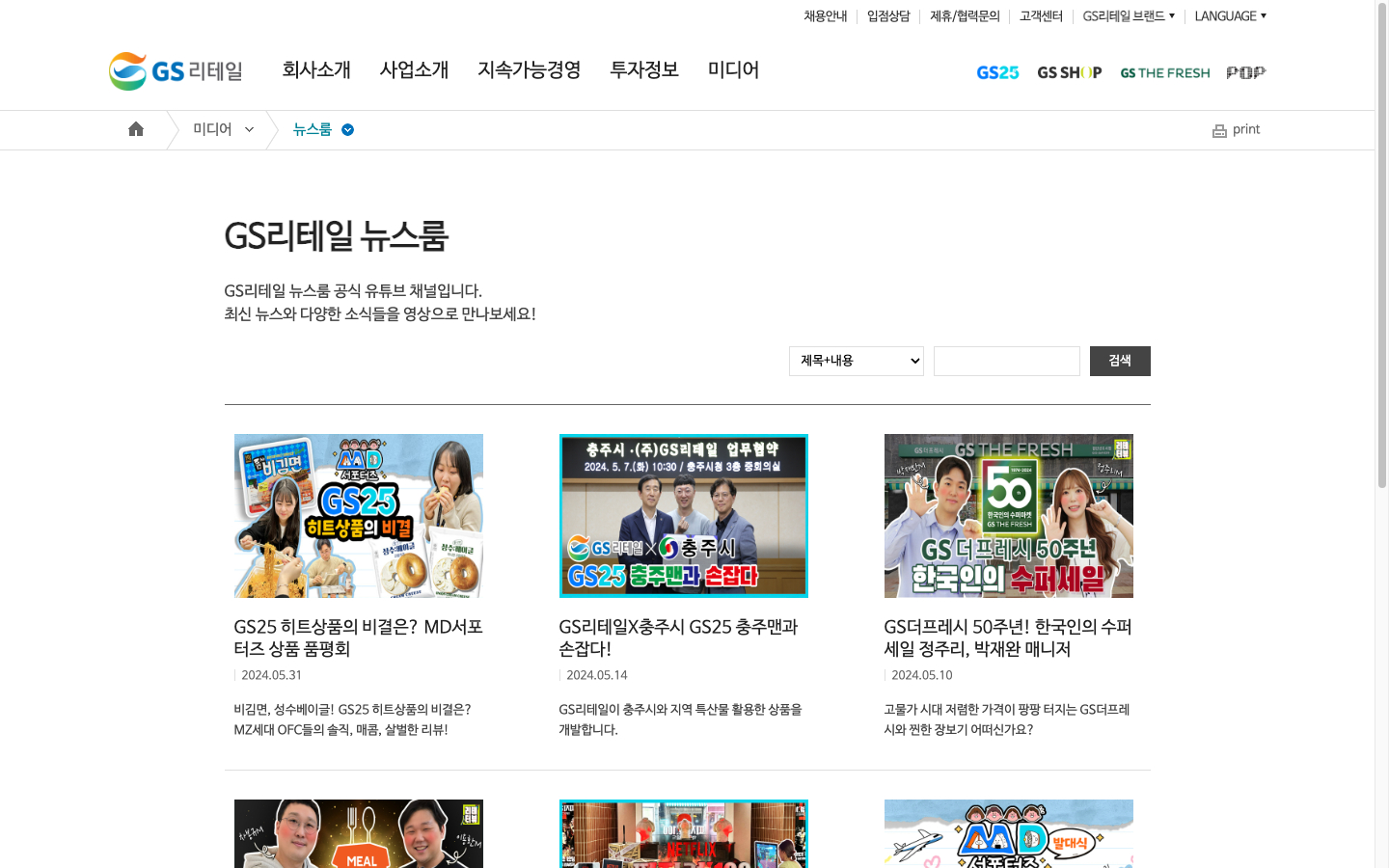
Task: Click the print text label
Action: coord(1246,129)
